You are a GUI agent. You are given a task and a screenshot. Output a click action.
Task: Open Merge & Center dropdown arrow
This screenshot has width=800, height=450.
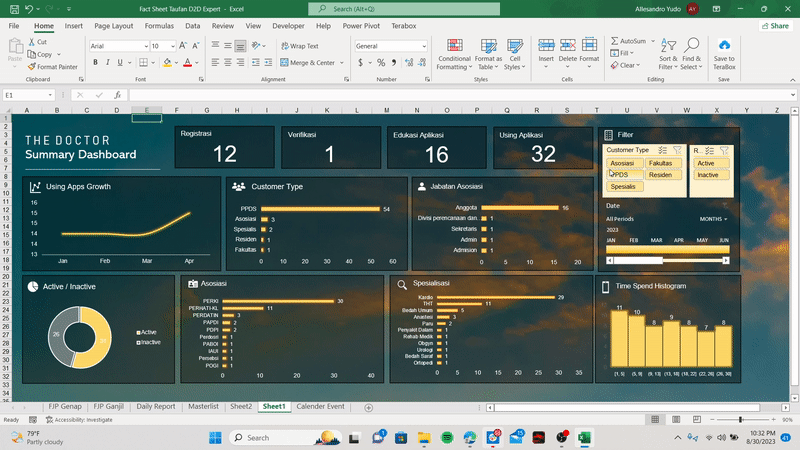tap(342, 63)
